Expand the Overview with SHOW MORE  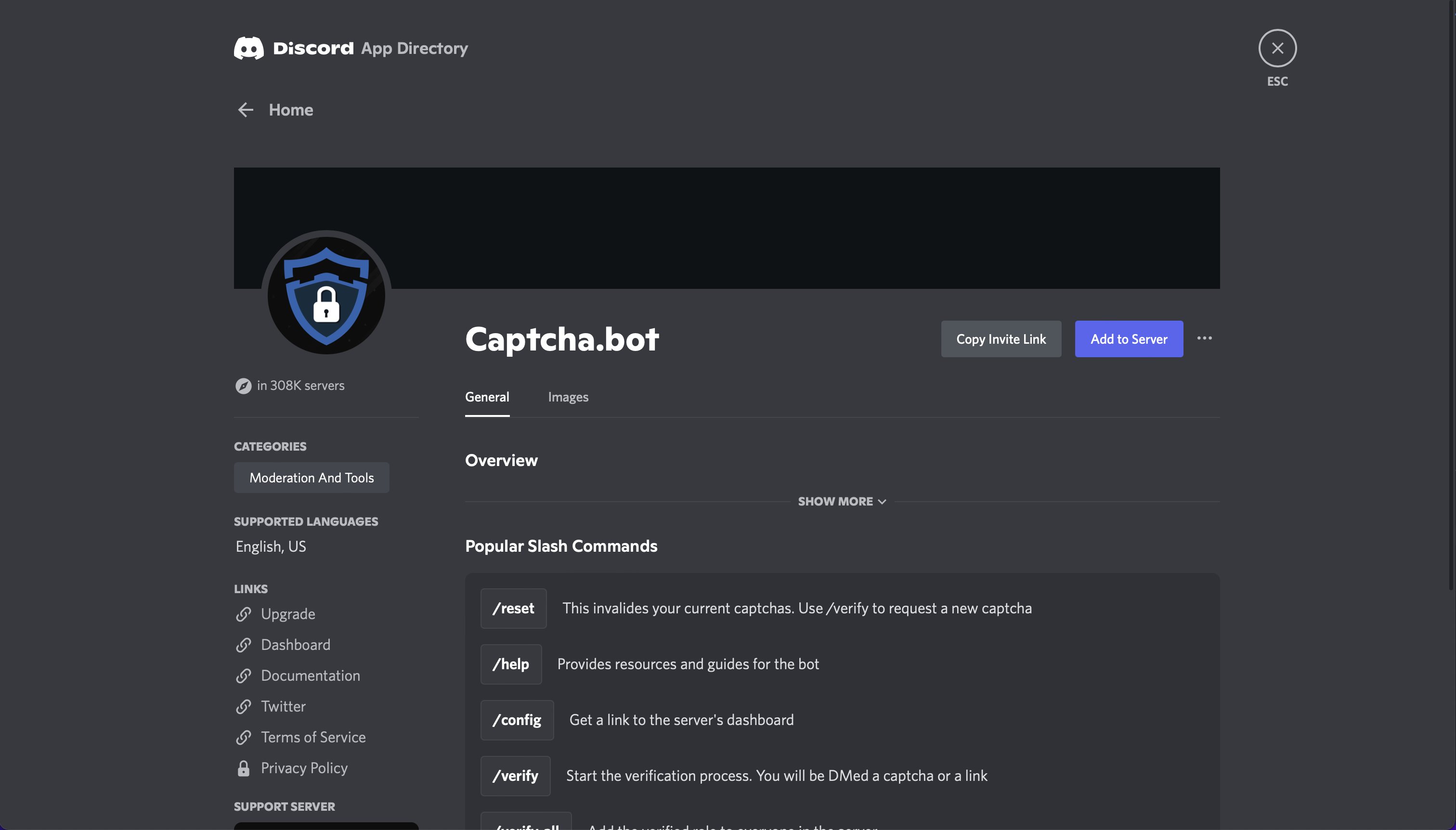coord(842,501)
